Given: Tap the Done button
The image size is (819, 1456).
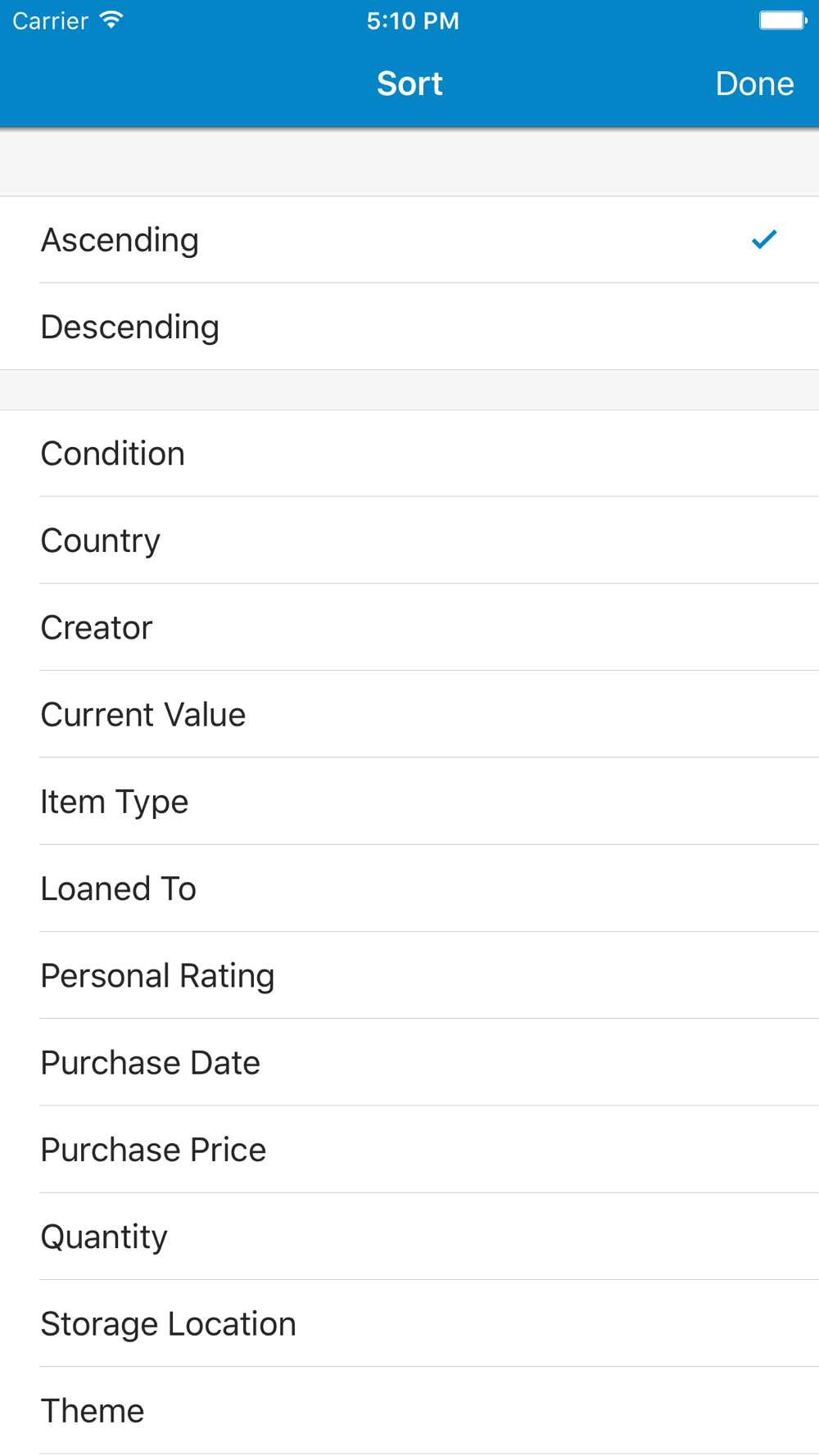Looking at the screenshot, I should coord(754,84).
